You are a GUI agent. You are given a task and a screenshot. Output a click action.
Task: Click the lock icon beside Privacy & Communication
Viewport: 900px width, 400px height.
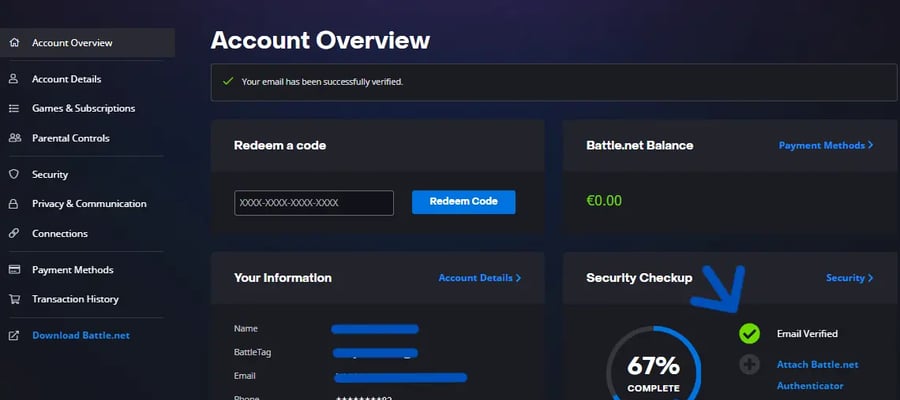click(14, 204)
